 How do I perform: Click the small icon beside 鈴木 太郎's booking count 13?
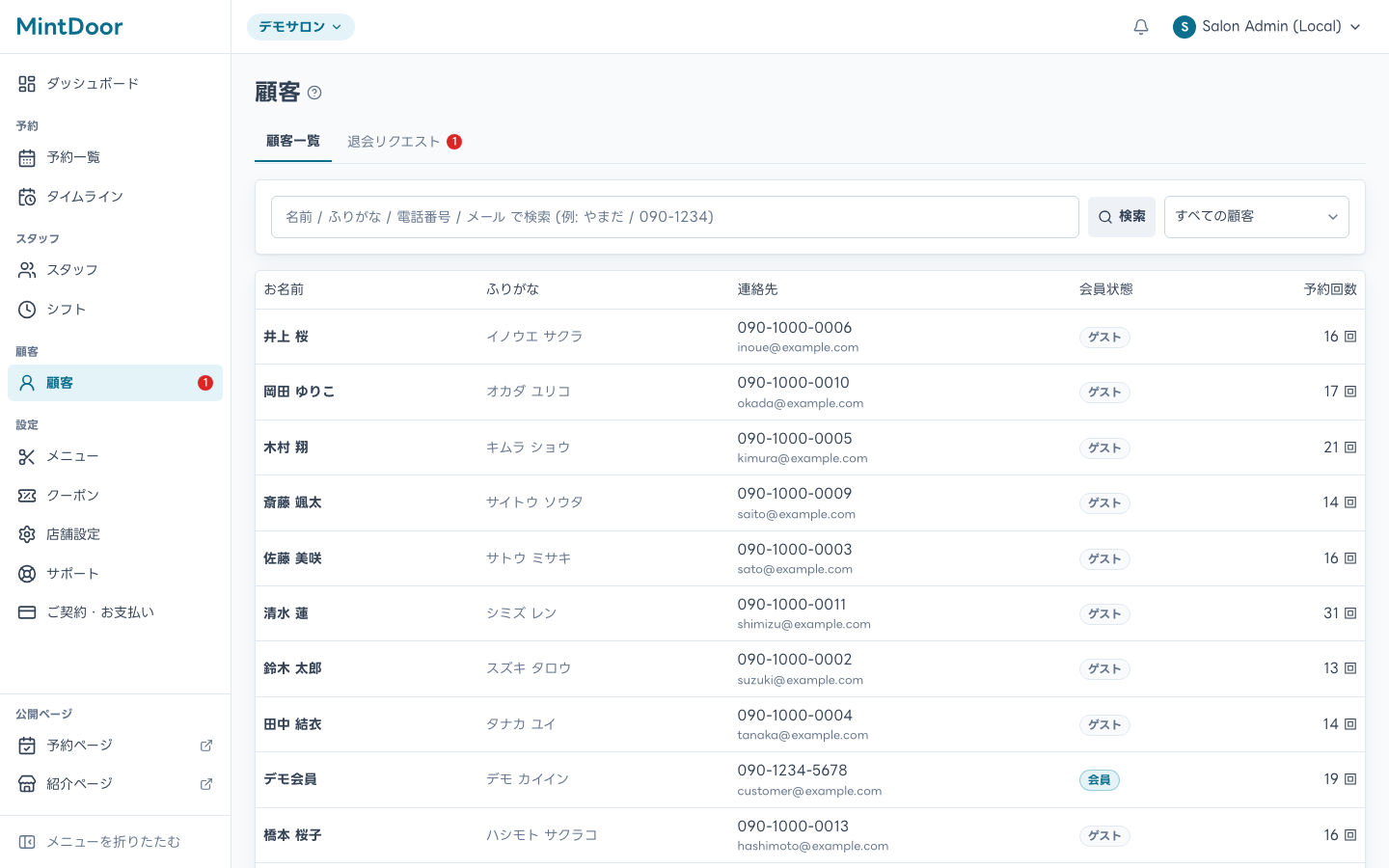click(1350, 668)
